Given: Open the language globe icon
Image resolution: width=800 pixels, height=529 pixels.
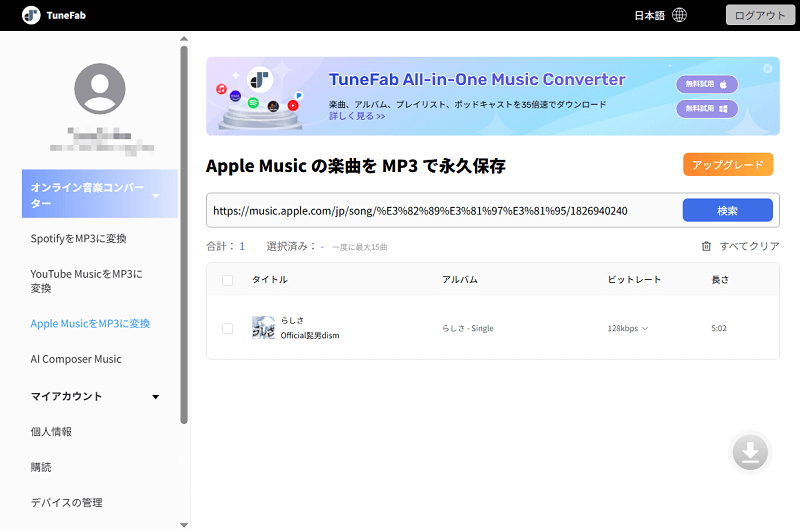Looking at the screenshot, I should (x=679, y=15).
